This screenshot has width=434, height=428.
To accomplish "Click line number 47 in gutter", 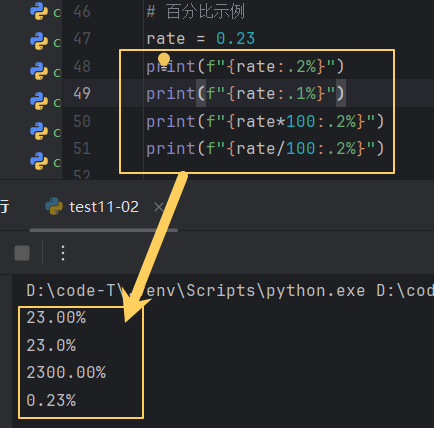I will point(82,39).
